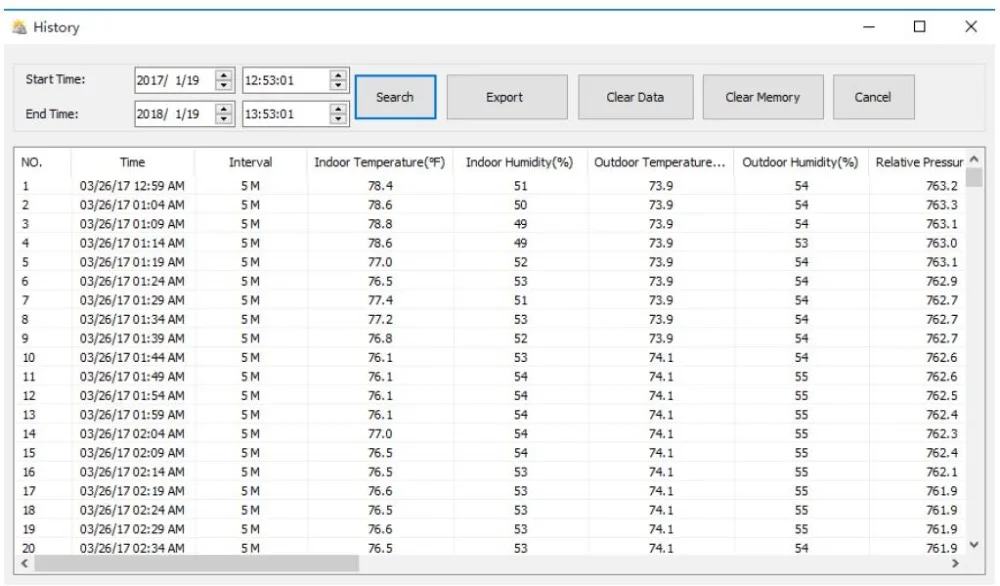Increase the End Time date with up arrow
Screen dimensions: 1000x586
224,109
